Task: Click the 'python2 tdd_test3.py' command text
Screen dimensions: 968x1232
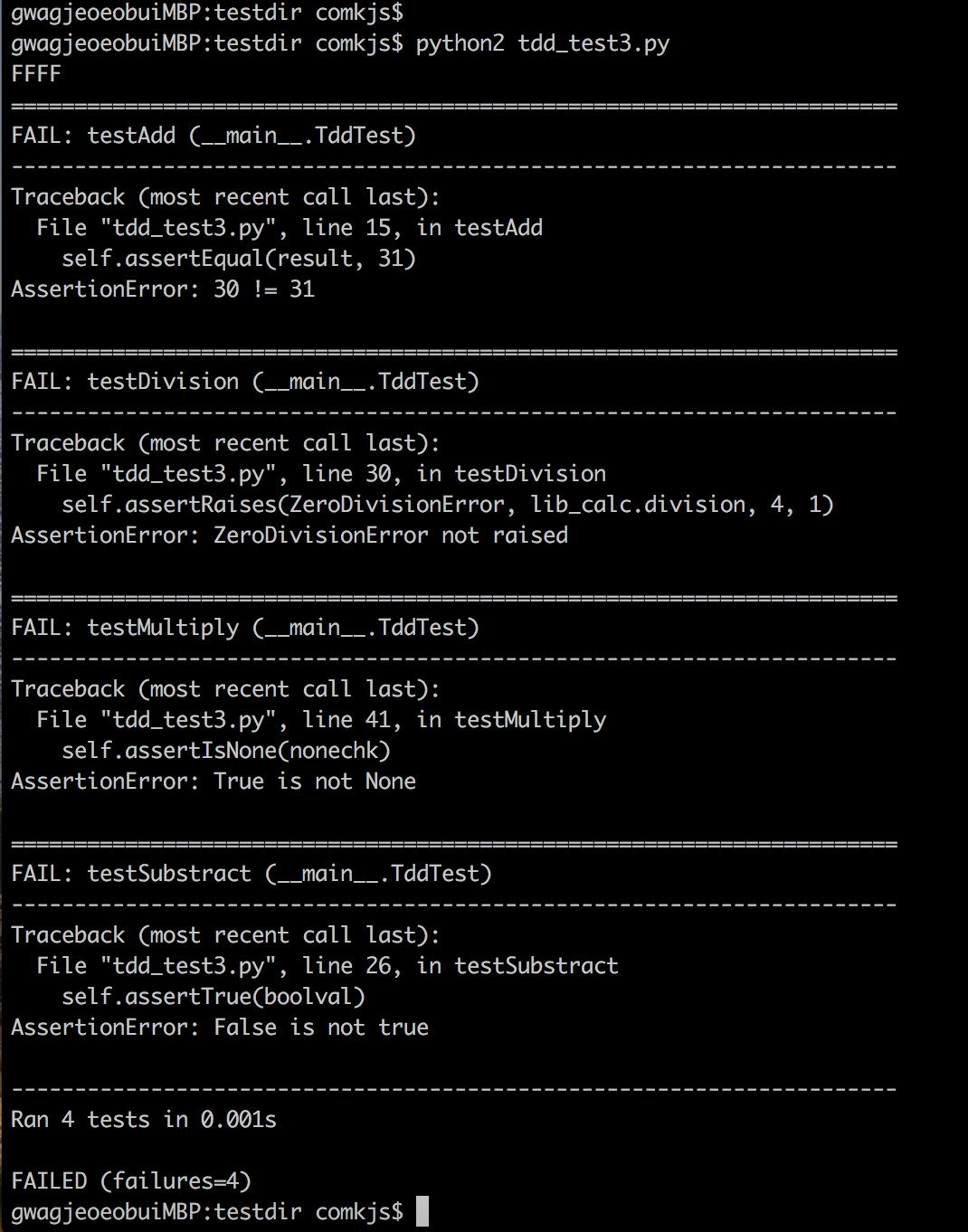Action: [542, 43]
